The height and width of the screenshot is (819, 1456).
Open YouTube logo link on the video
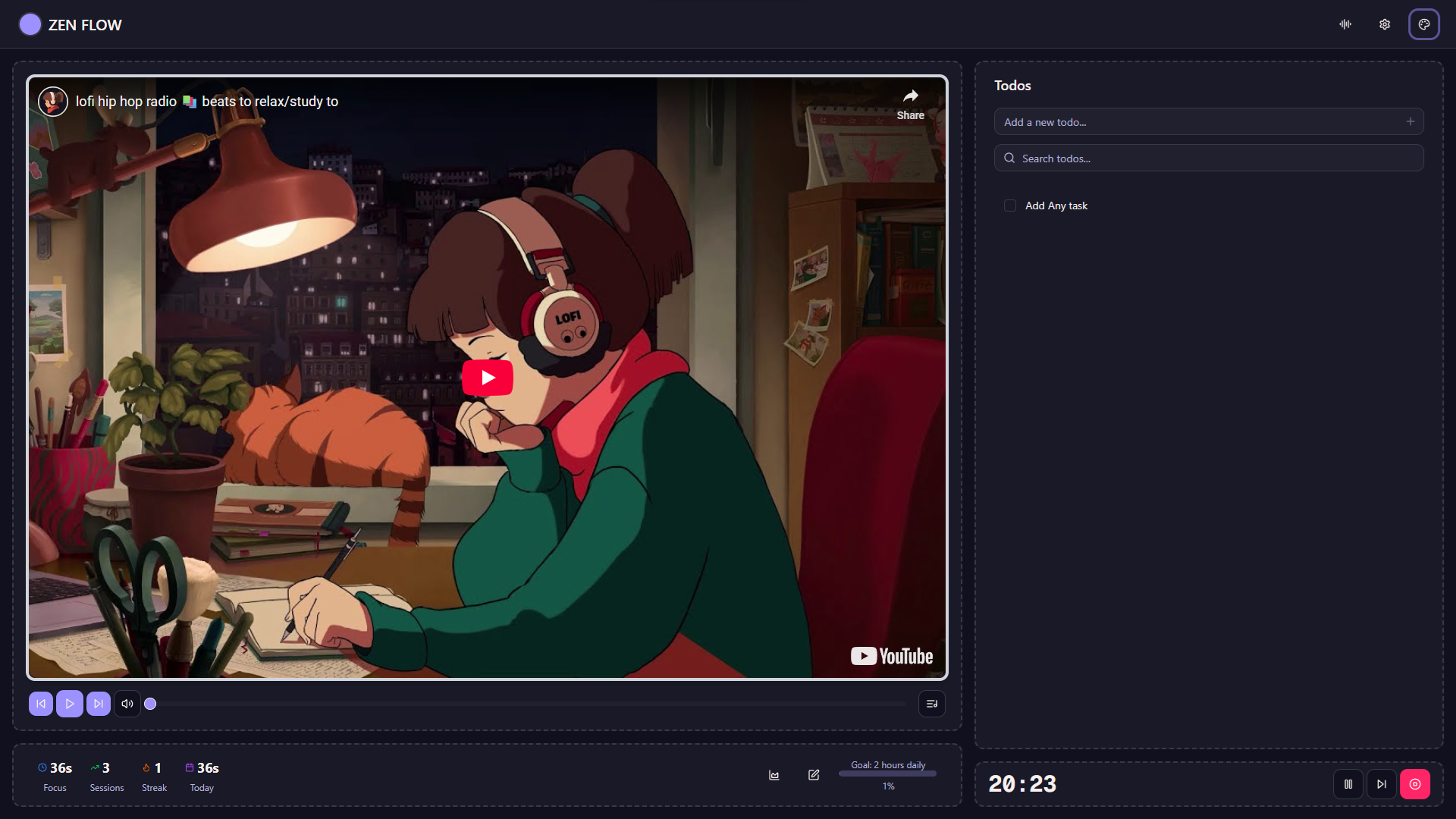pos(892,656)
